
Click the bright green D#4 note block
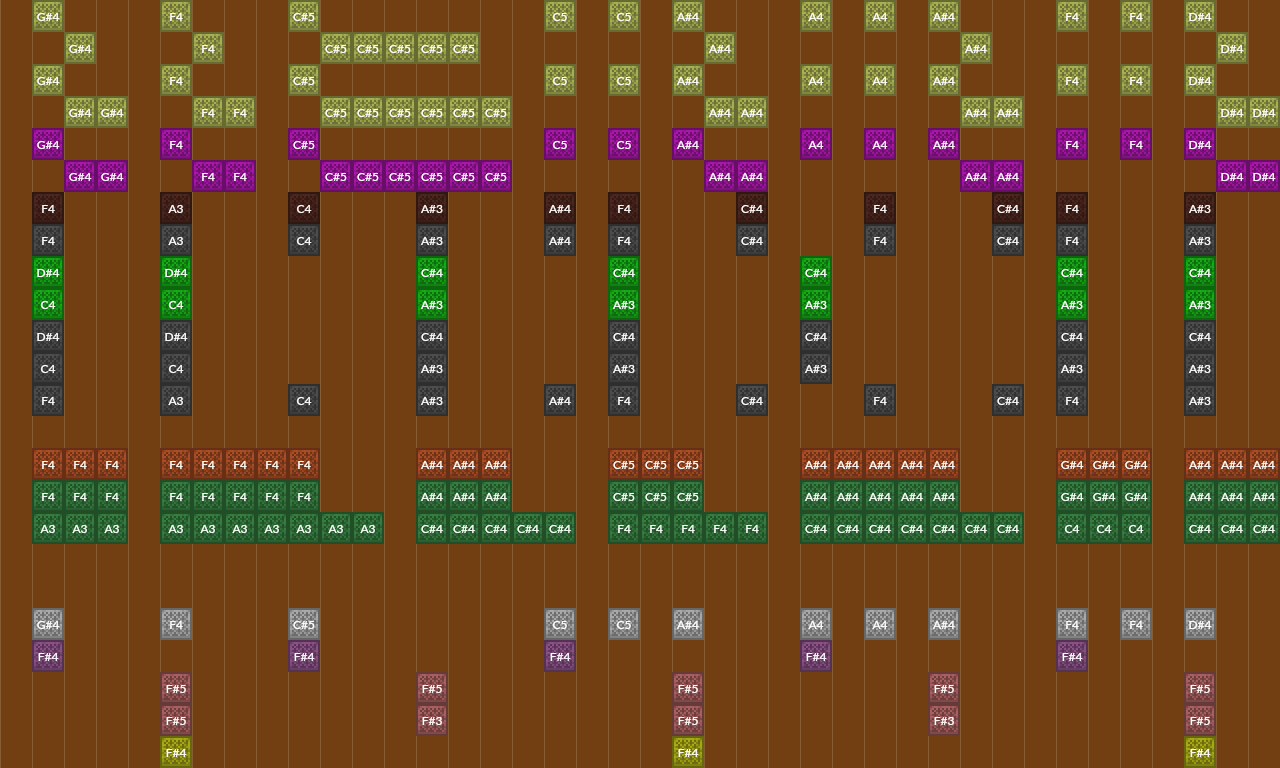[48, 272]
